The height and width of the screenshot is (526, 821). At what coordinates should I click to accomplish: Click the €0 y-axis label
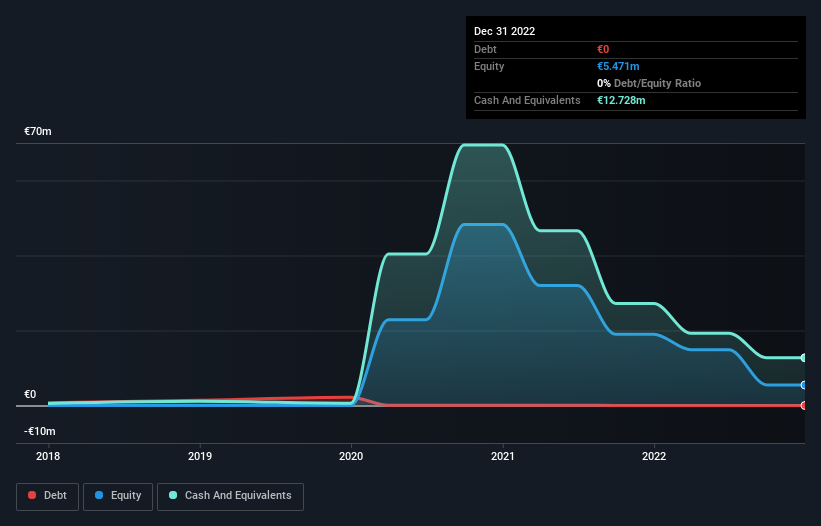[30, 394]
